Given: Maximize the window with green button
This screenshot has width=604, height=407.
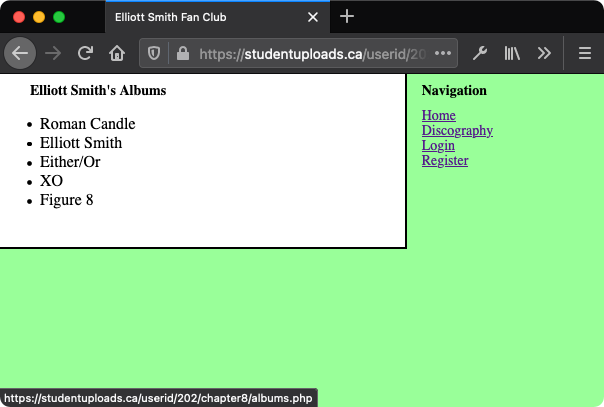Looking at the screenshot, I should point(59,17).
